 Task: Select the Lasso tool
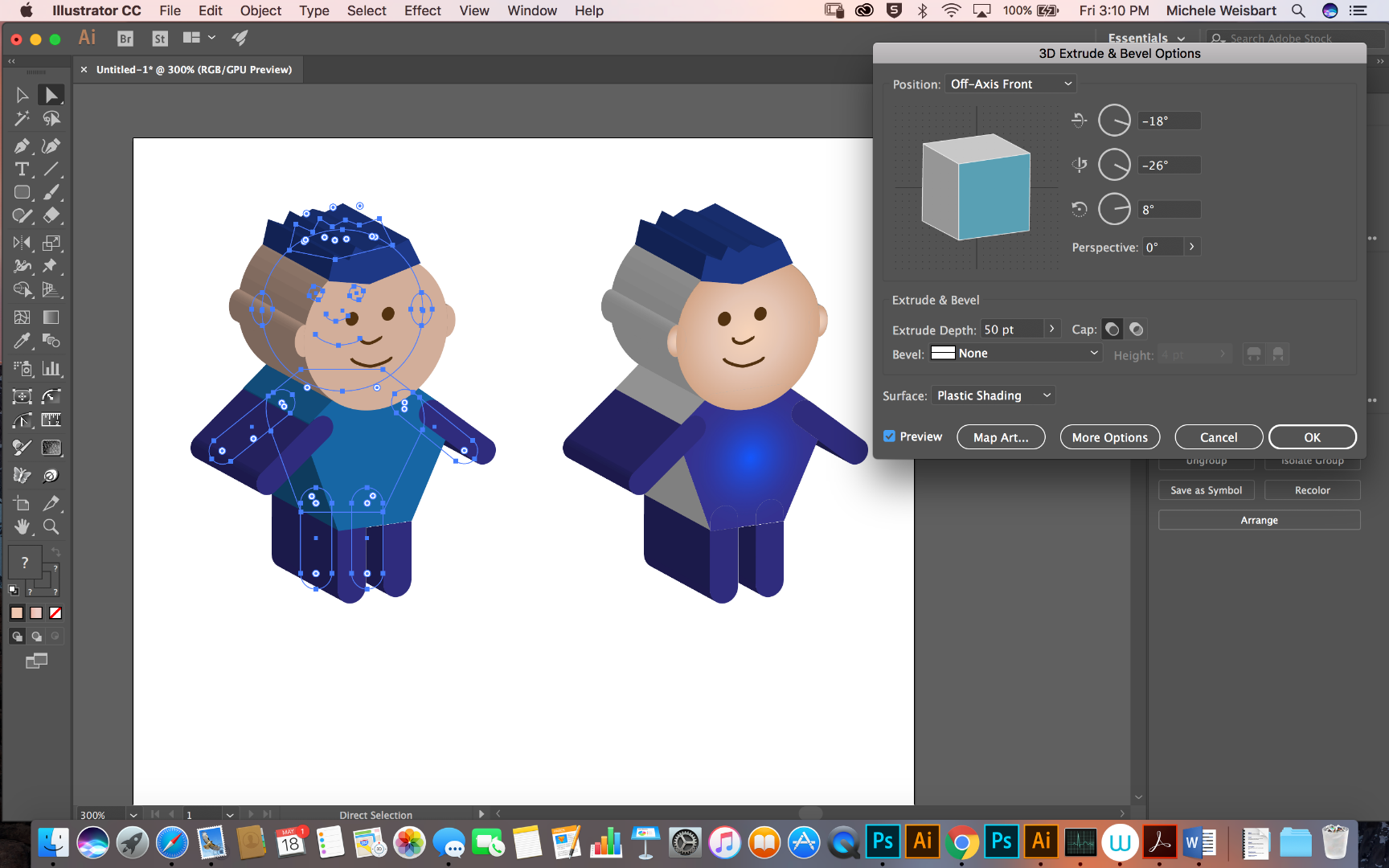pyautogui.click(x=51, y=119)
